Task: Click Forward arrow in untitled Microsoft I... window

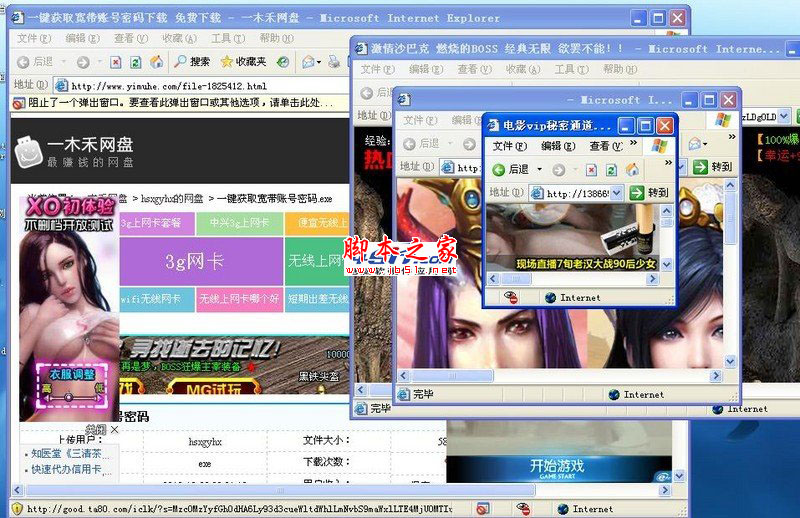Action: coord(469,144)
